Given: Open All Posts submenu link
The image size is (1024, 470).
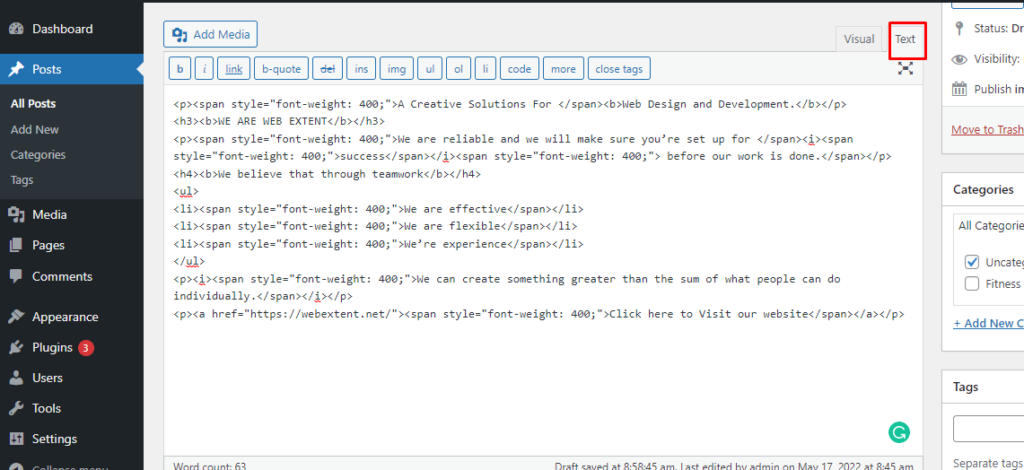Looking at the screenshot, I should [33, 104].
